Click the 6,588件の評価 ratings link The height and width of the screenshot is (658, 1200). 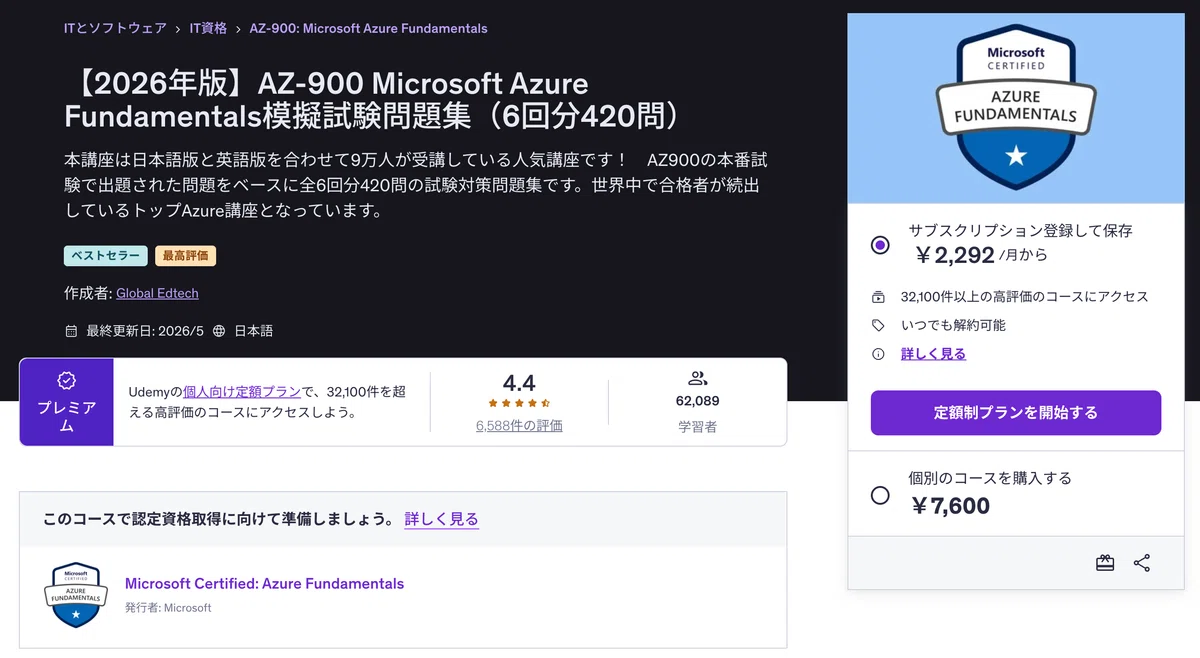(x=519, y=425)
